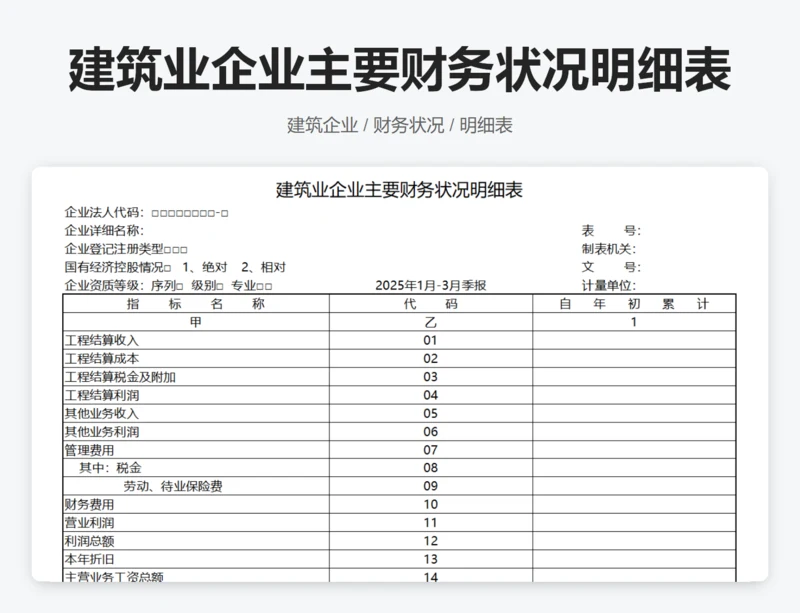Select code cell 01
Screen dimensions: 800x613
(x=431, y=340)
